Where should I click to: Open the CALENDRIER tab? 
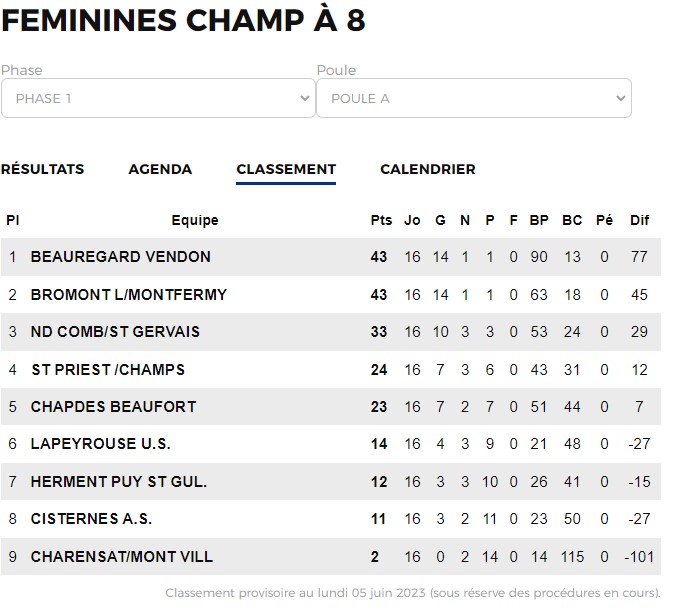(x=428, y=169)
